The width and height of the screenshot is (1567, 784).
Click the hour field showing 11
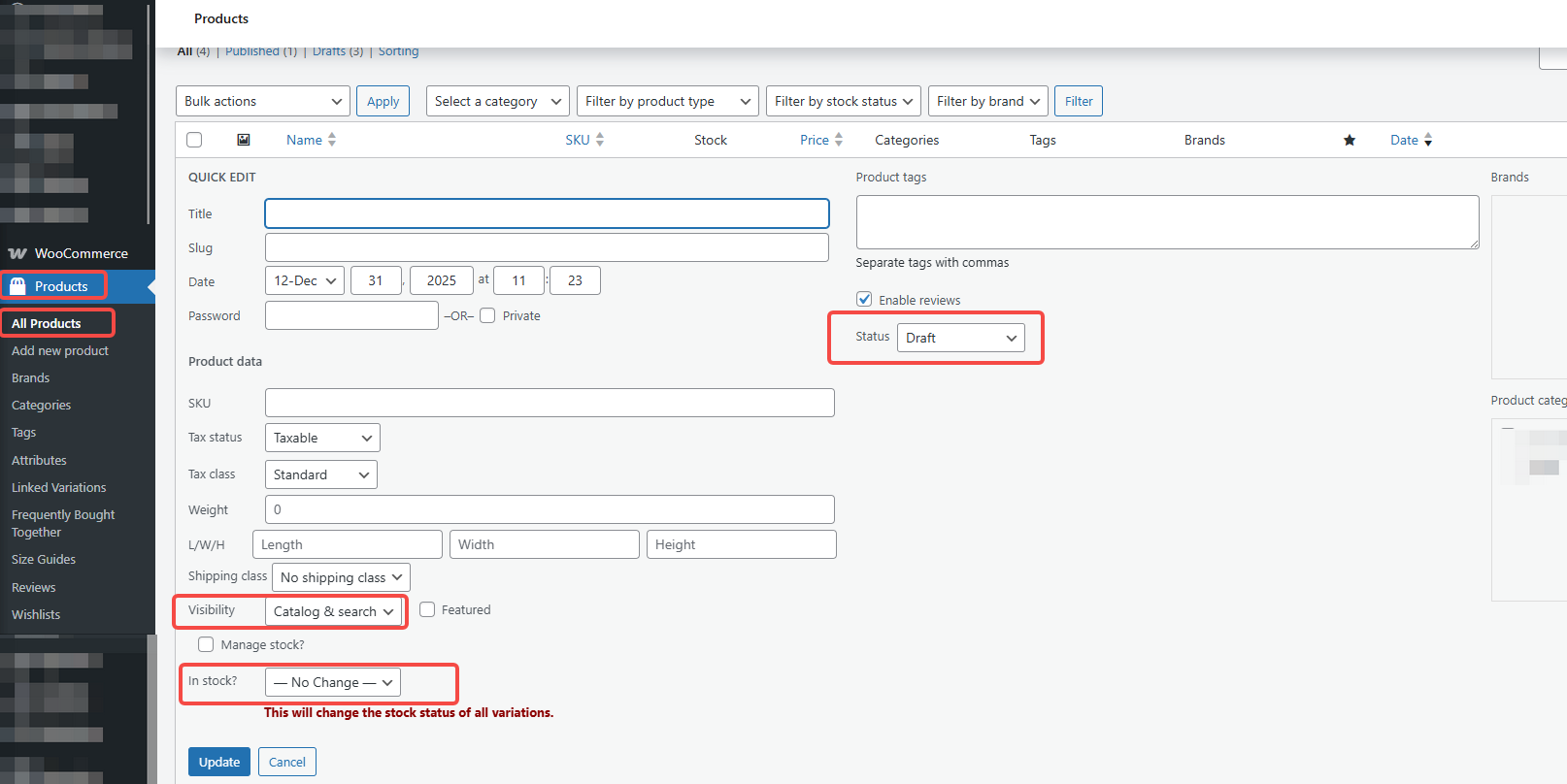coord(518,280)
